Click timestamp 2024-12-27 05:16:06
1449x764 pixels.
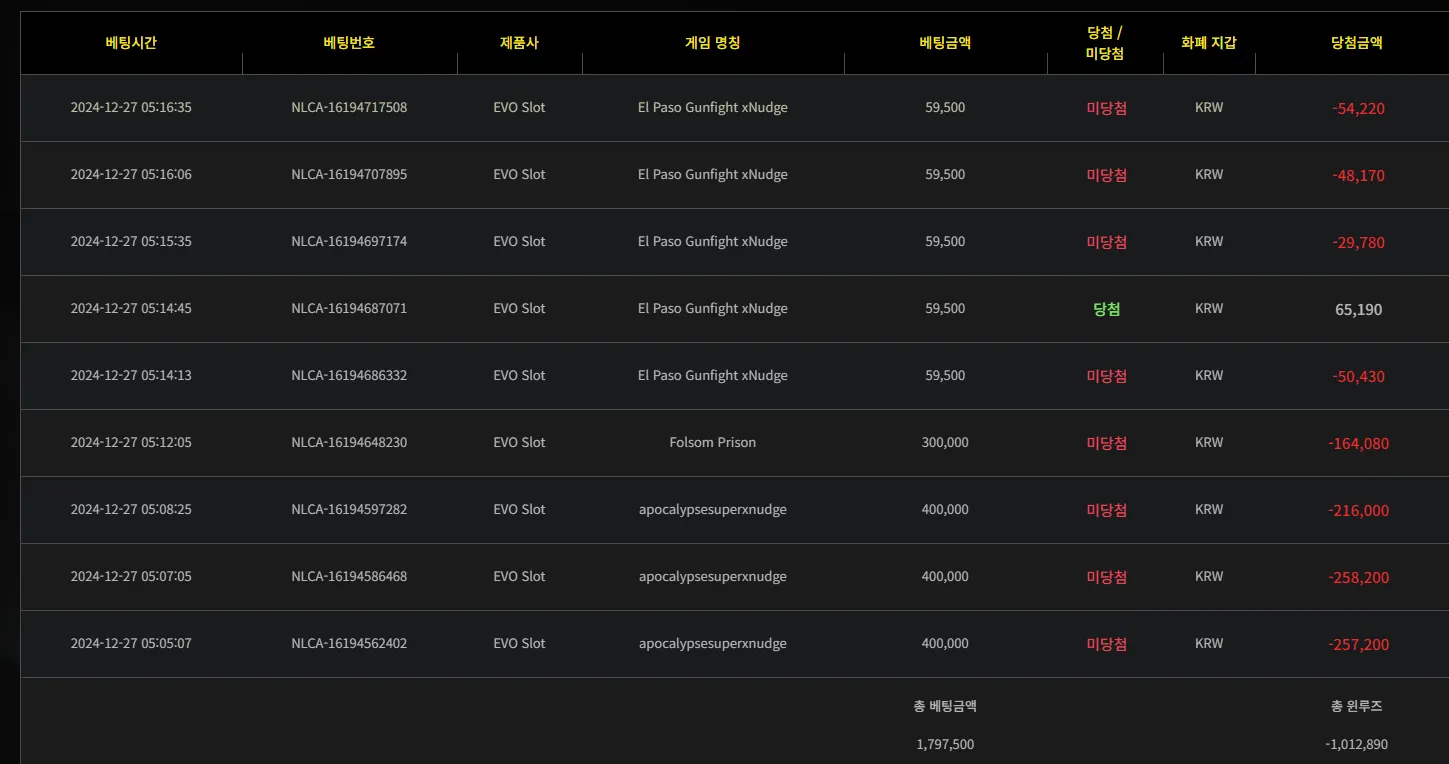tap(131, 175)
